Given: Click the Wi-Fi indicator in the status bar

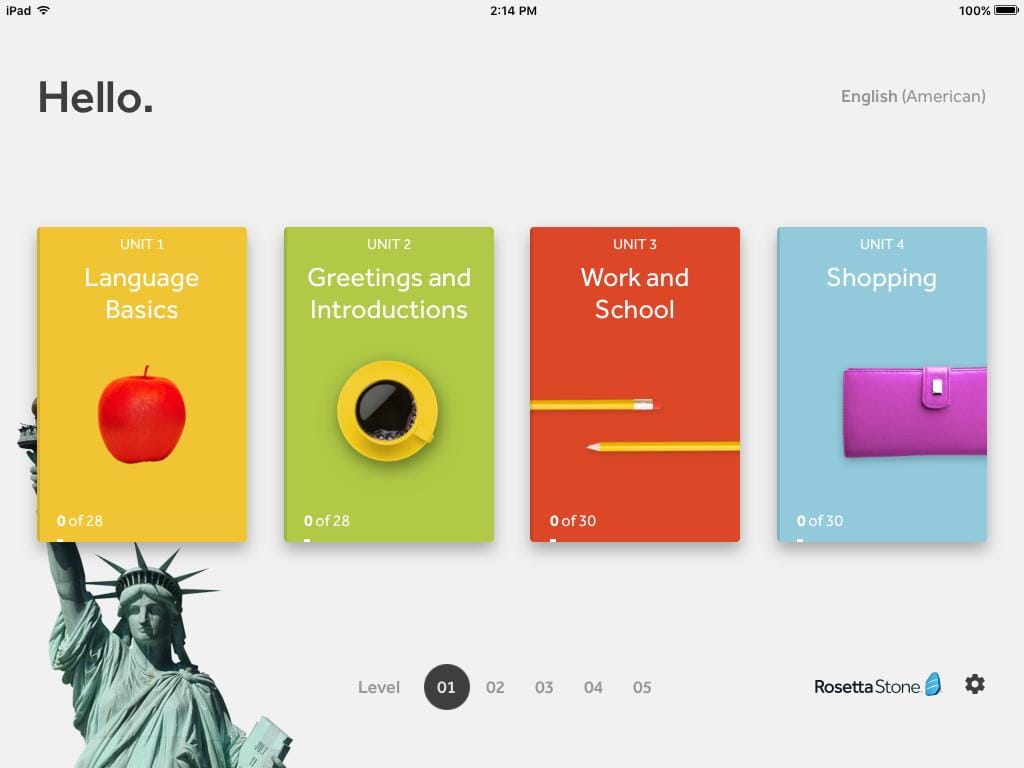Looking at the screenshot, I should [43, 11].
